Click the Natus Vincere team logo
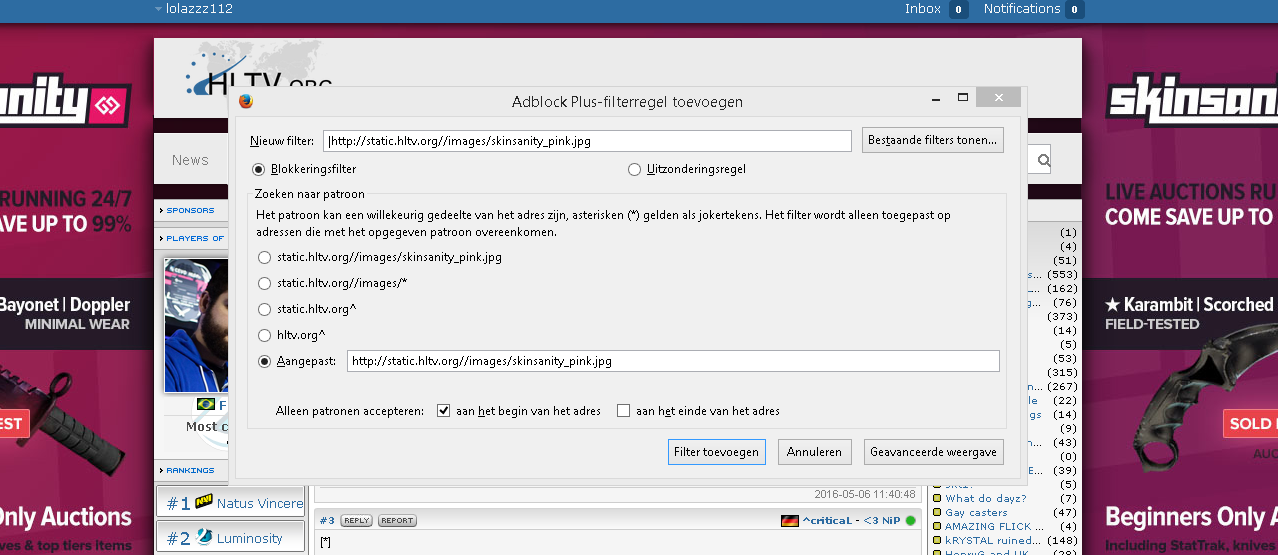This screenshot has width=1278, height=555. 204,502
